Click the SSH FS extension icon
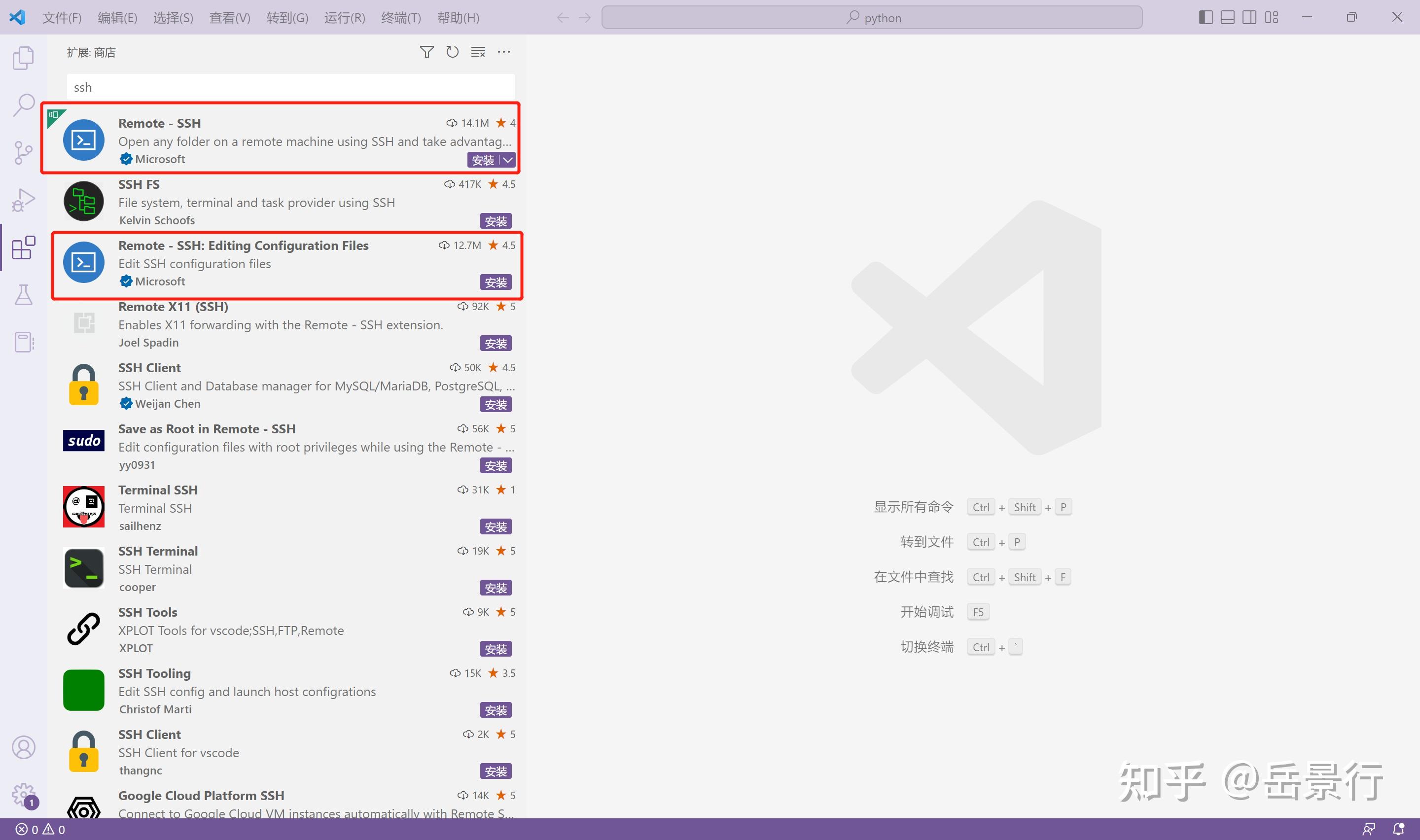This screenshot has height=840, width=1420. click(84, 201)
